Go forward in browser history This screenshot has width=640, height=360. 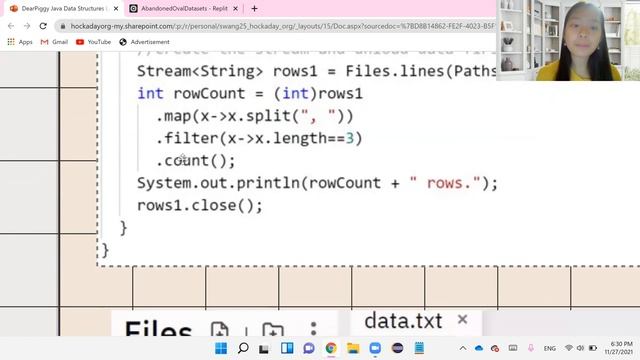point(27,26)
